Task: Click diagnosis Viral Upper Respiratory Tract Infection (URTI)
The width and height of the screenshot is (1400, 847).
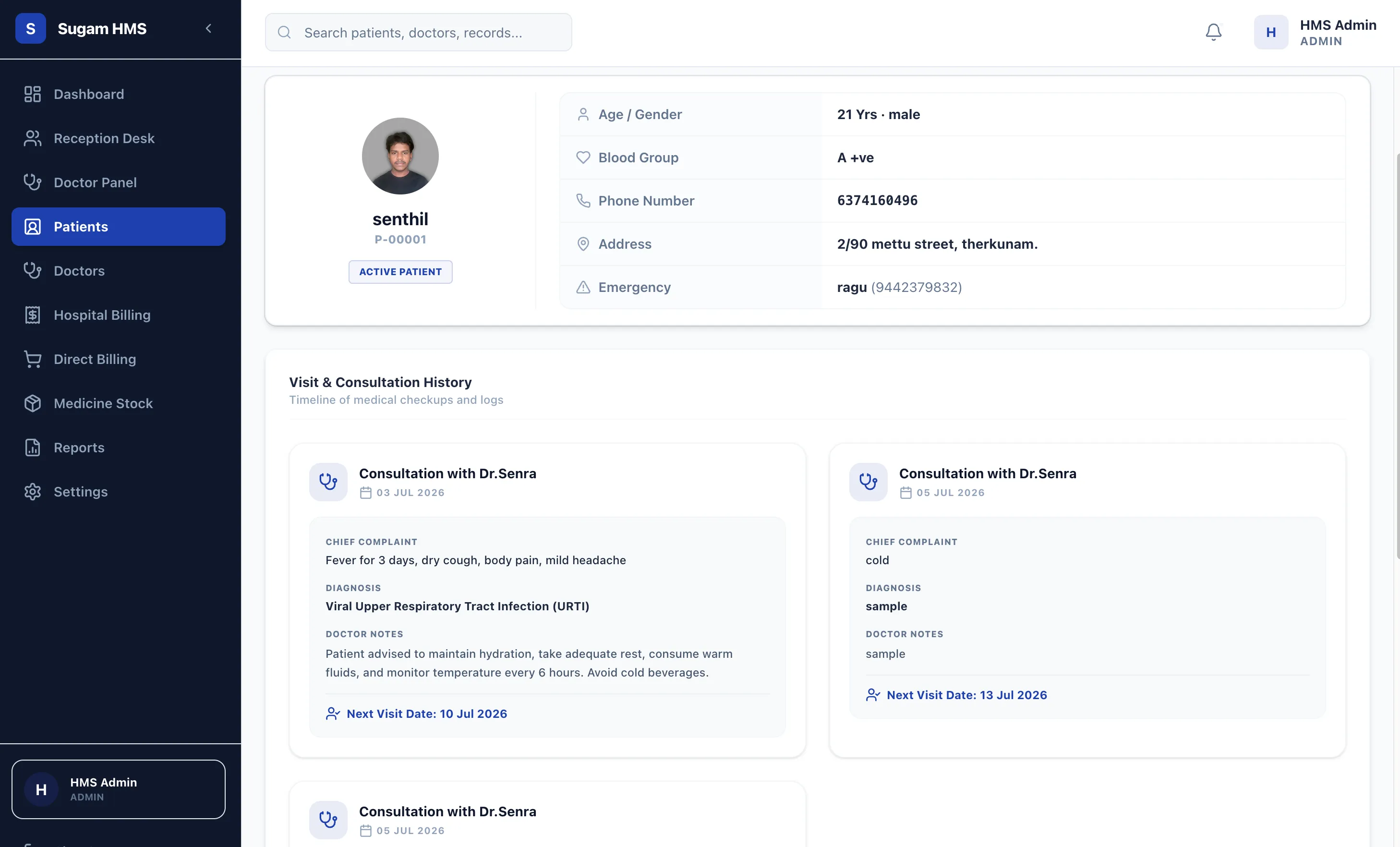Action: (x=457, y=606)
